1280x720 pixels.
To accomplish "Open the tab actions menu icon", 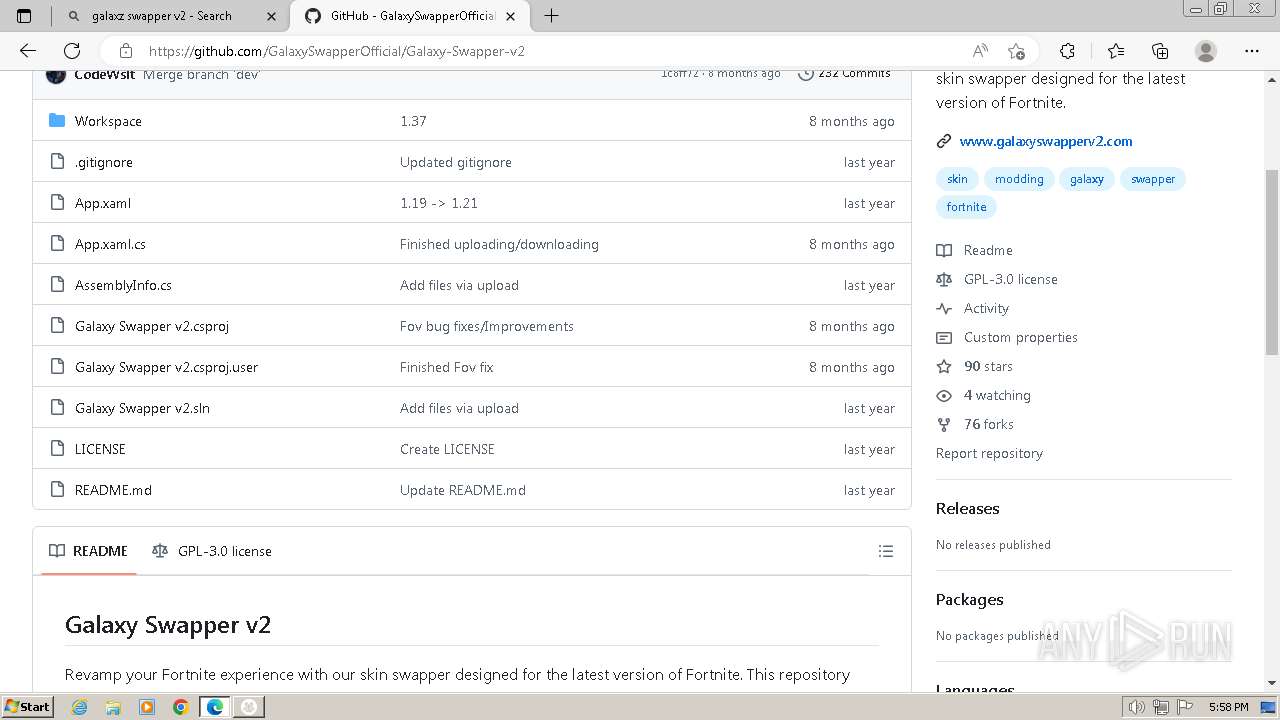I will click(x=24, y=16).
